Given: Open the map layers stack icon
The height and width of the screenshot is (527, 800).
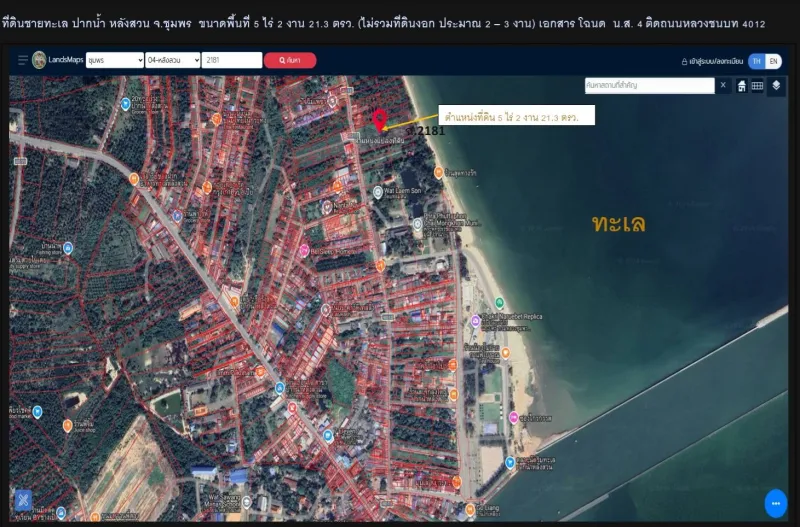Looking at the screenshot, I should tap(776, 85).
